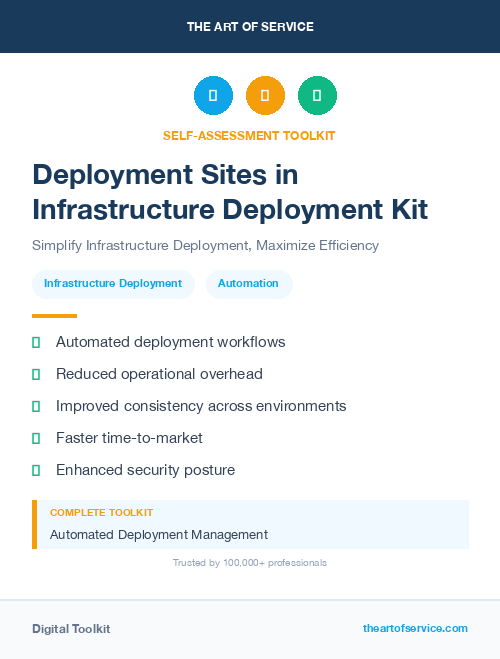Click the Complete Toolkit heading
Screen dimensions: 500x659
click(x=101, y=513)
